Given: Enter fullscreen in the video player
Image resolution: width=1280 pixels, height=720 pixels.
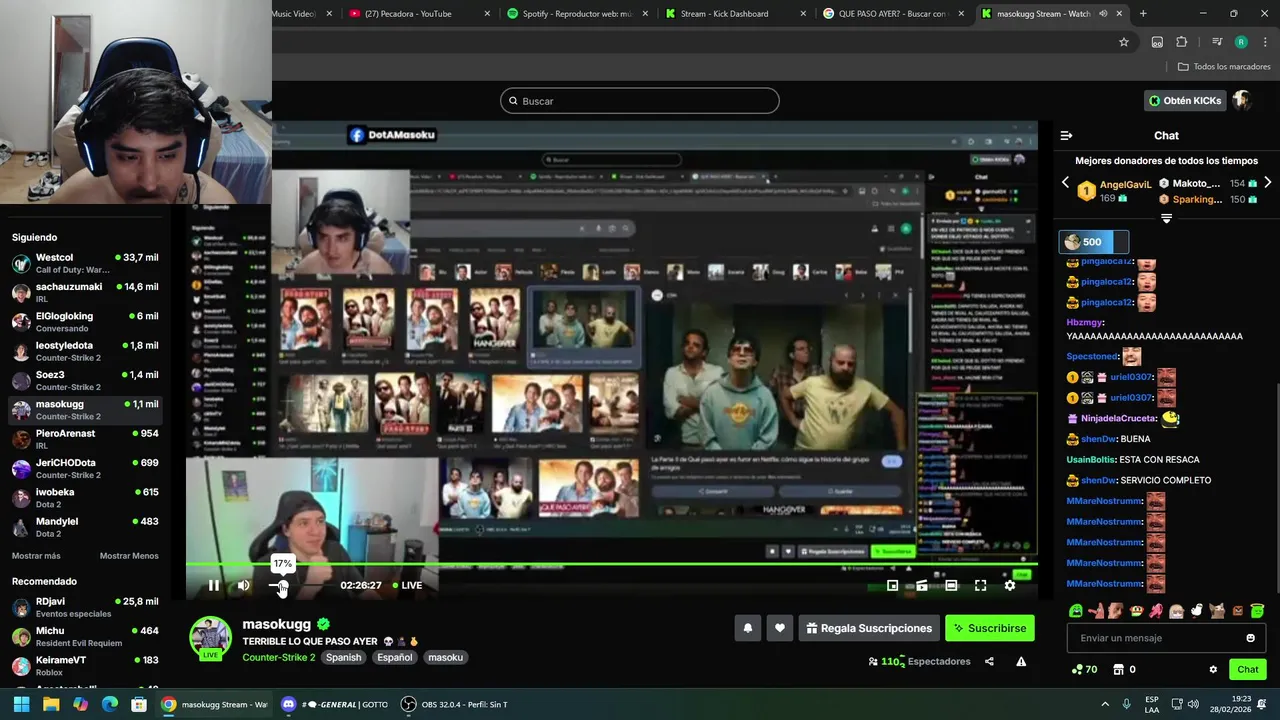Looking at the screenshot, I should 980,586.
